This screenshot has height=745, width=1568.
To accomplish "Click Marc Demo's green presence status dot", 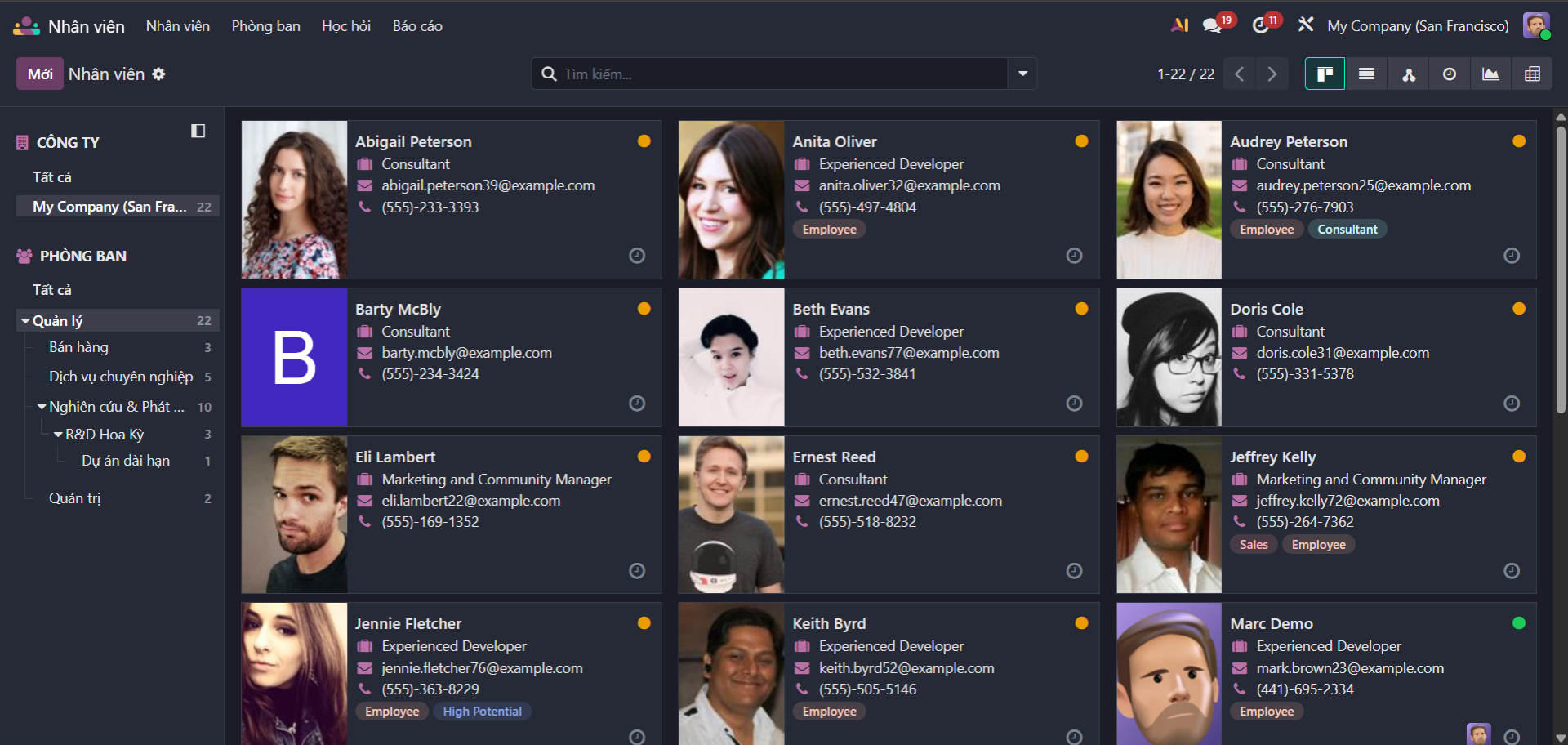I will (x=1519, y=623).
